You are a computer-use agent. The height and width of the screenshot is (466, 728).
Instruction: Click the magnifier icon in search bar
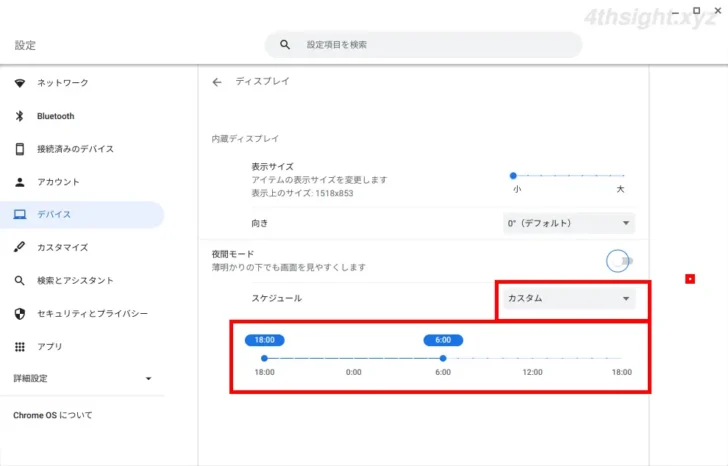pyautogui.click(x=285, y=45)
